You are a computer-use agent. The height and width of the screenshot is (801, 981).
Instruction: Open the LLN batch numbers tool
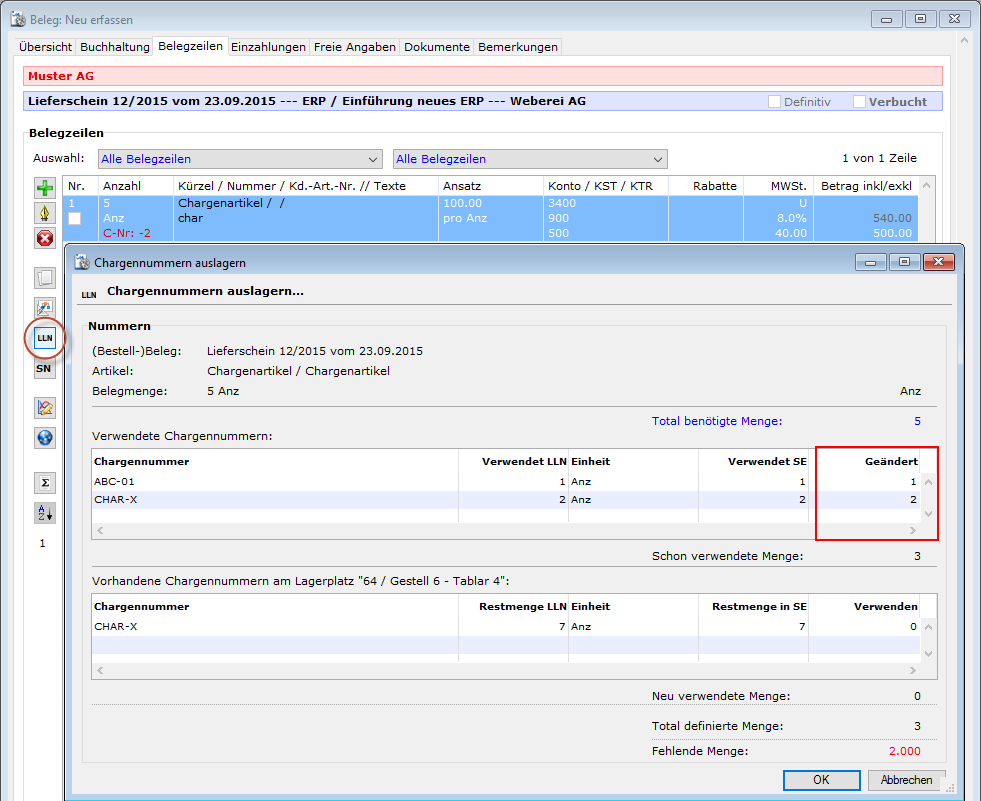click(45, 339)
